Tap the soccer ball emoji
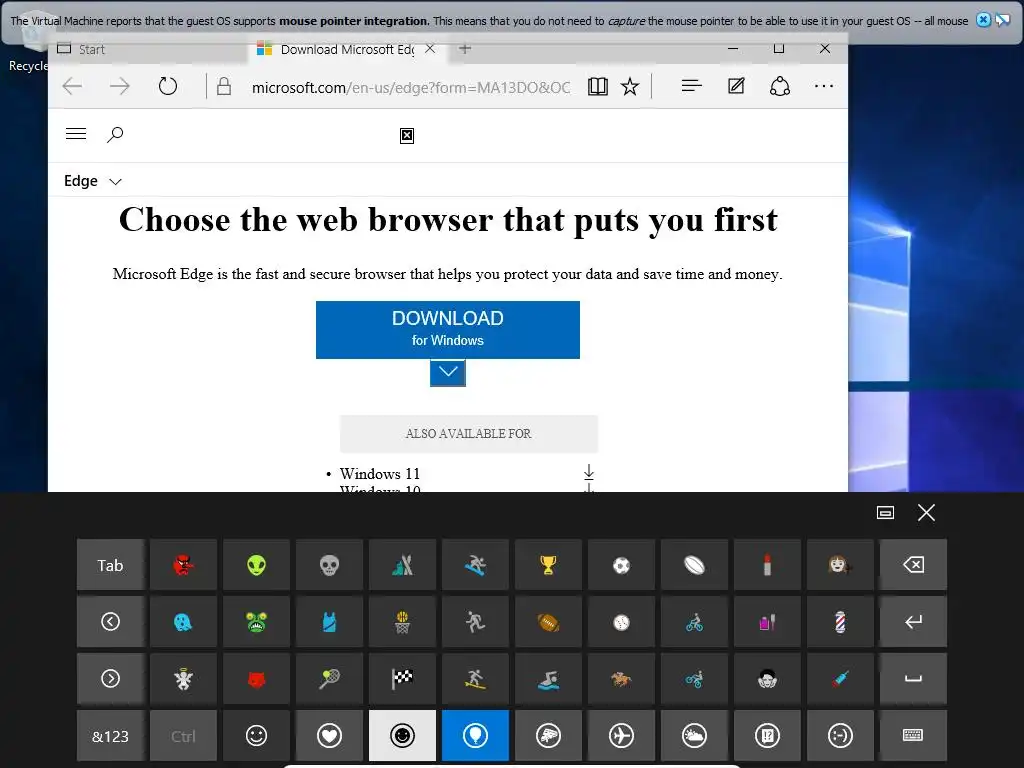 (622, 565)
